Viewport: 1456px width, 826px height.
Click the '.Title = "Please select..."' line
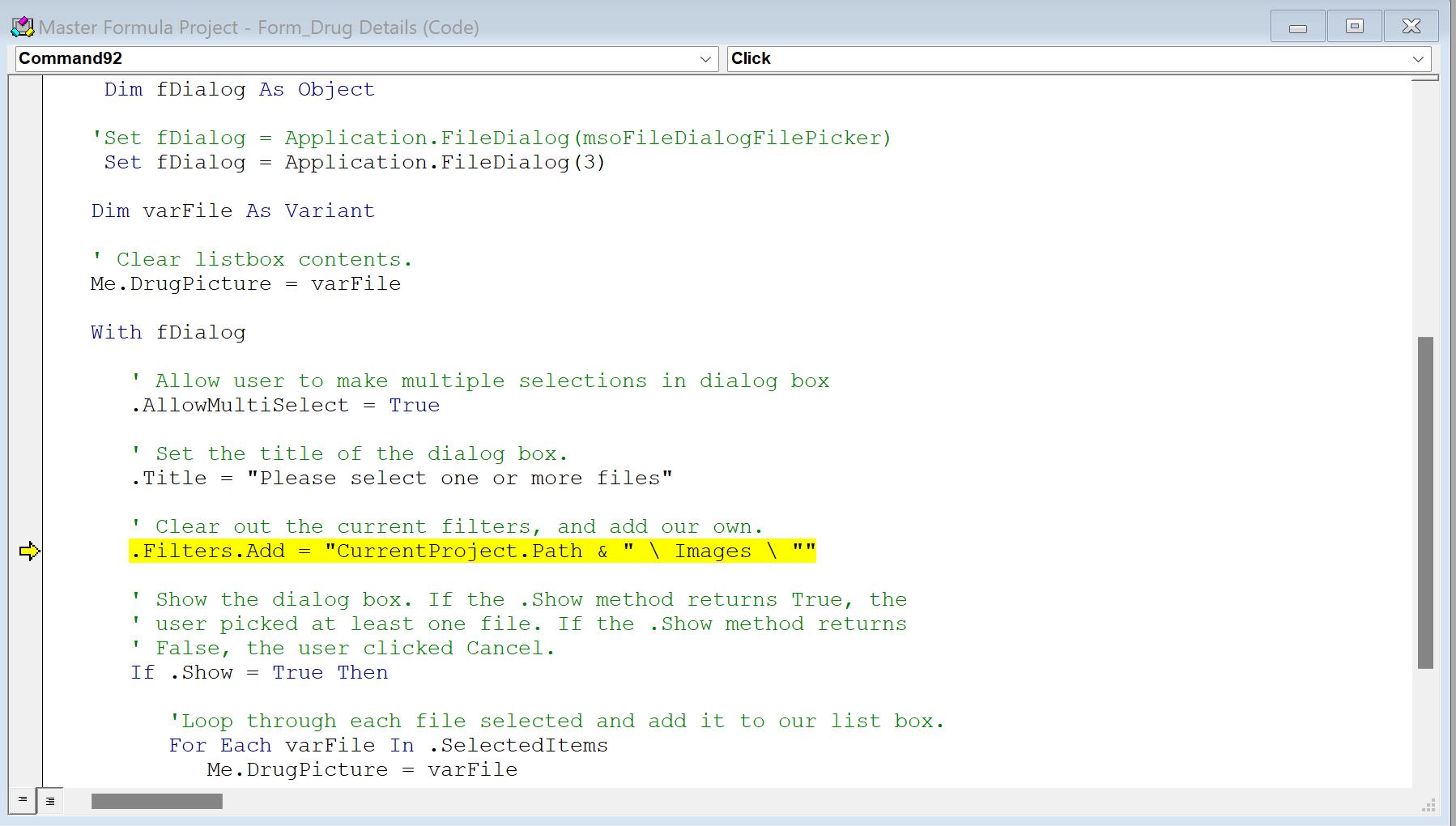point(402,479)
